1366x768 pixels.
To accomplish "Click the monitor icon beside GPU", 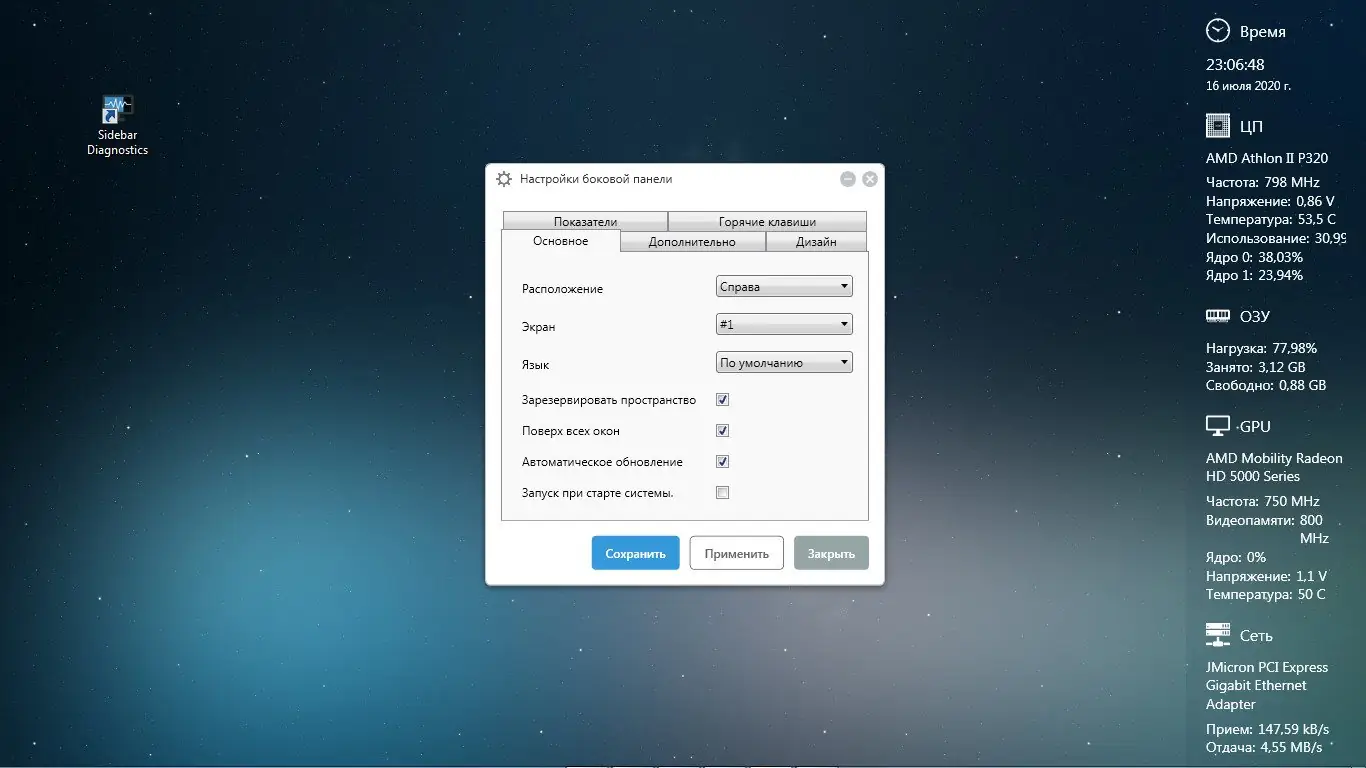I will pos(1218,425).
